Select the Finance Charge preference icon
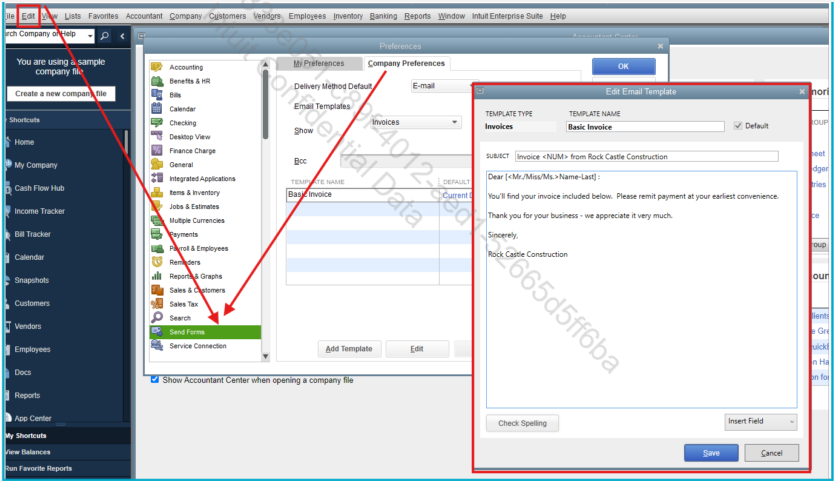835x481 pixels. point(157,150)
